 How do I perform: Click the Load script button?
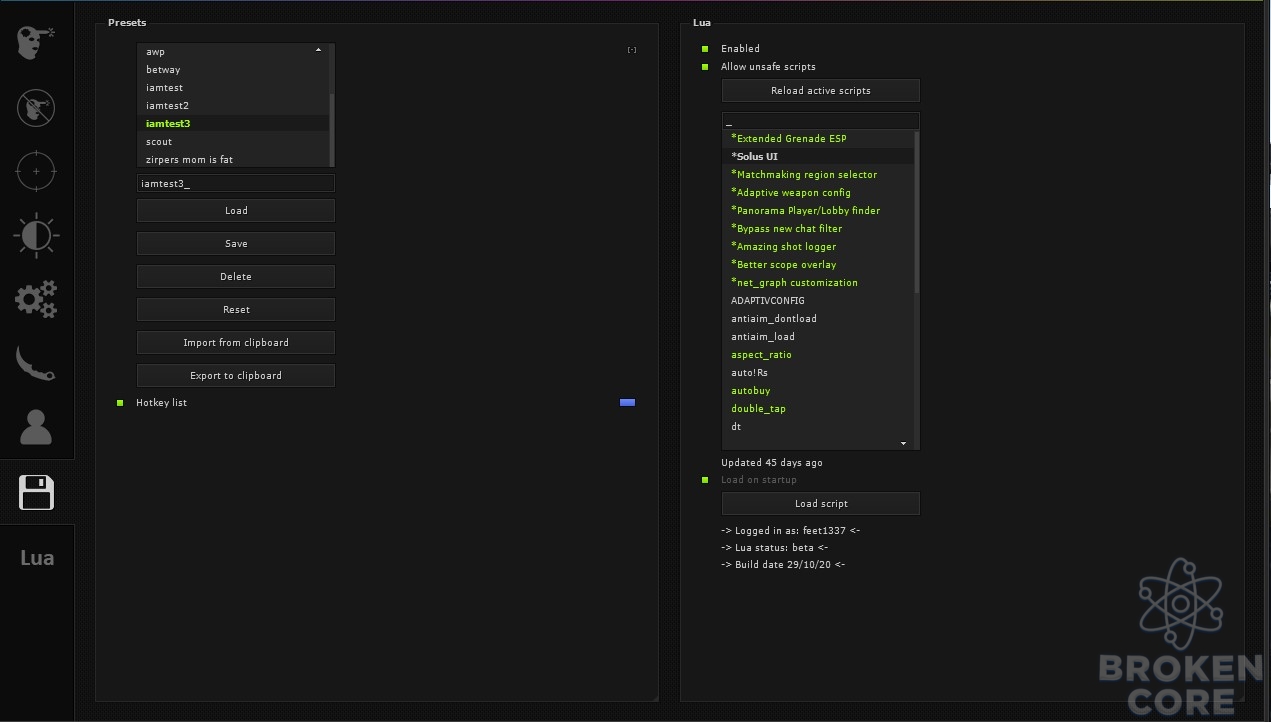tap(821, 504)
